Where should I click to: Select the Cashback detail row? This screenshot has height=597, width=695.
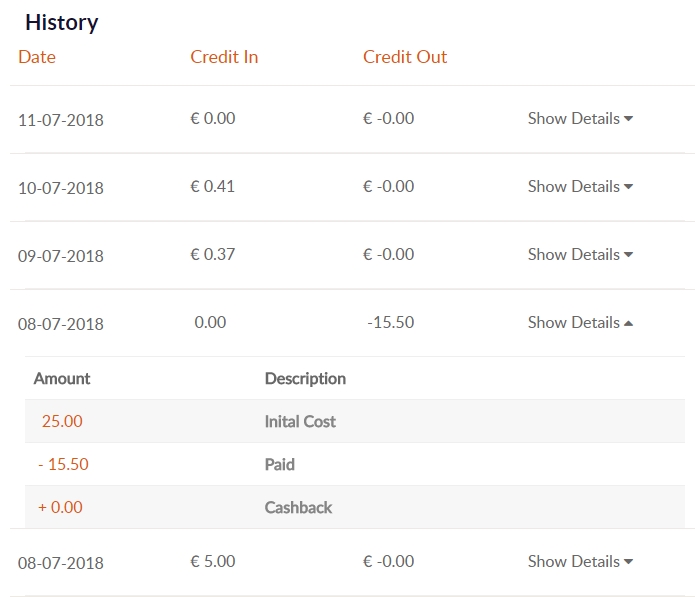coord(355,507)
